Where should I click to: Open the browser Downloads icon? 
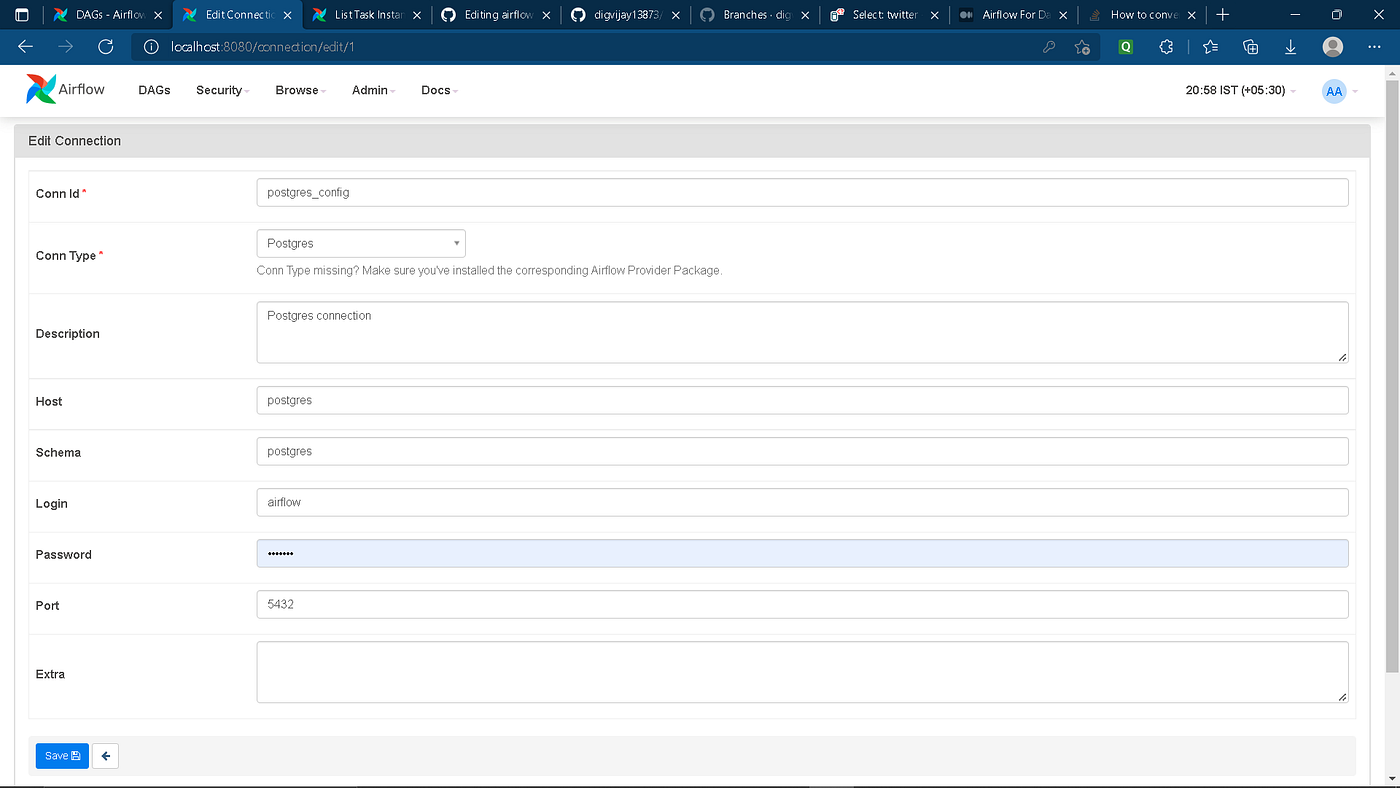pyautogui.click(x=1290, y=46)
